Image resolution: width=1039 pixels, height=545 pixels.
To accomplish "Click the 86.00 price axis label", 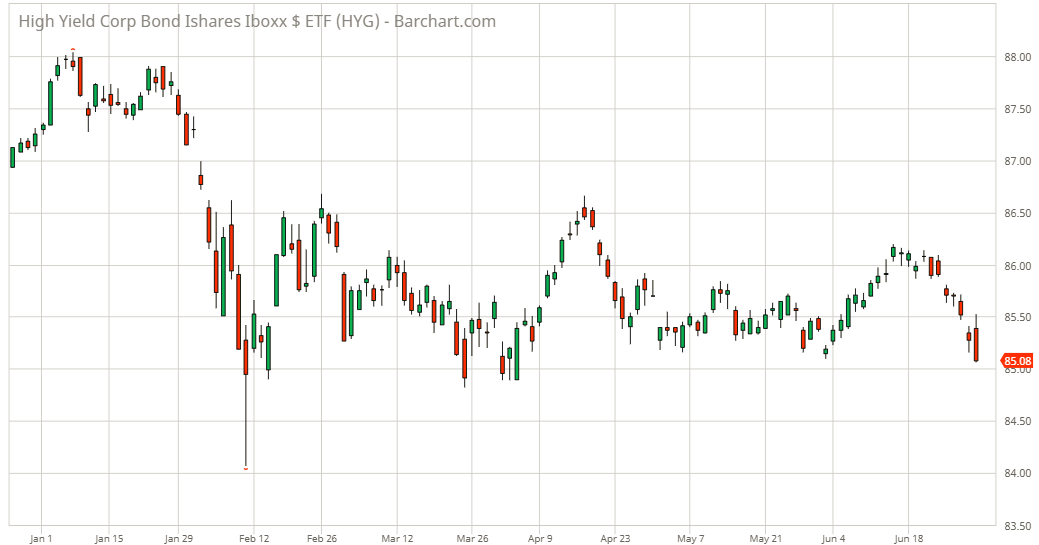I will click(x=1017, y=265).
